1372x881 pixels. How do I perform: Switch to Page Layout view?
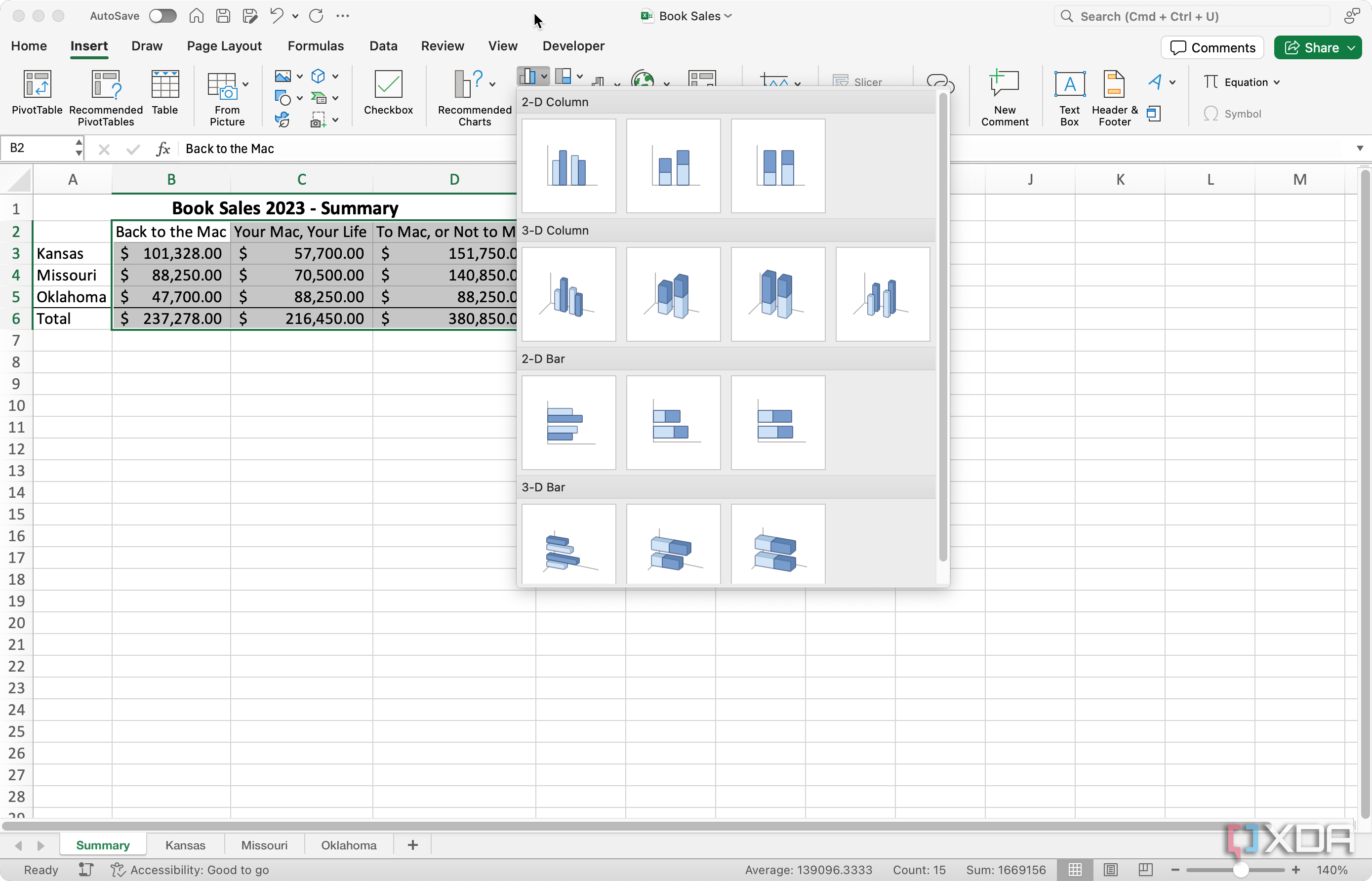(1111, 870)
